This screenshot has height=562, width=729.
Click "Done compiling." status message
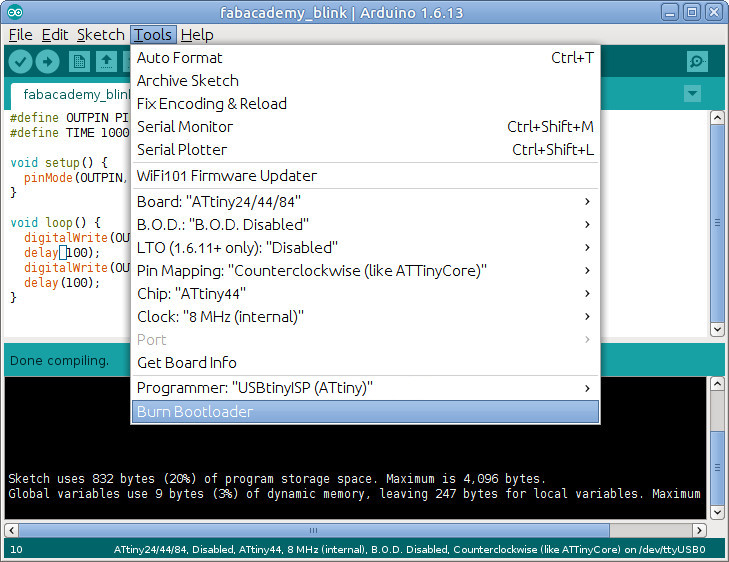click(x=59, y=361)
